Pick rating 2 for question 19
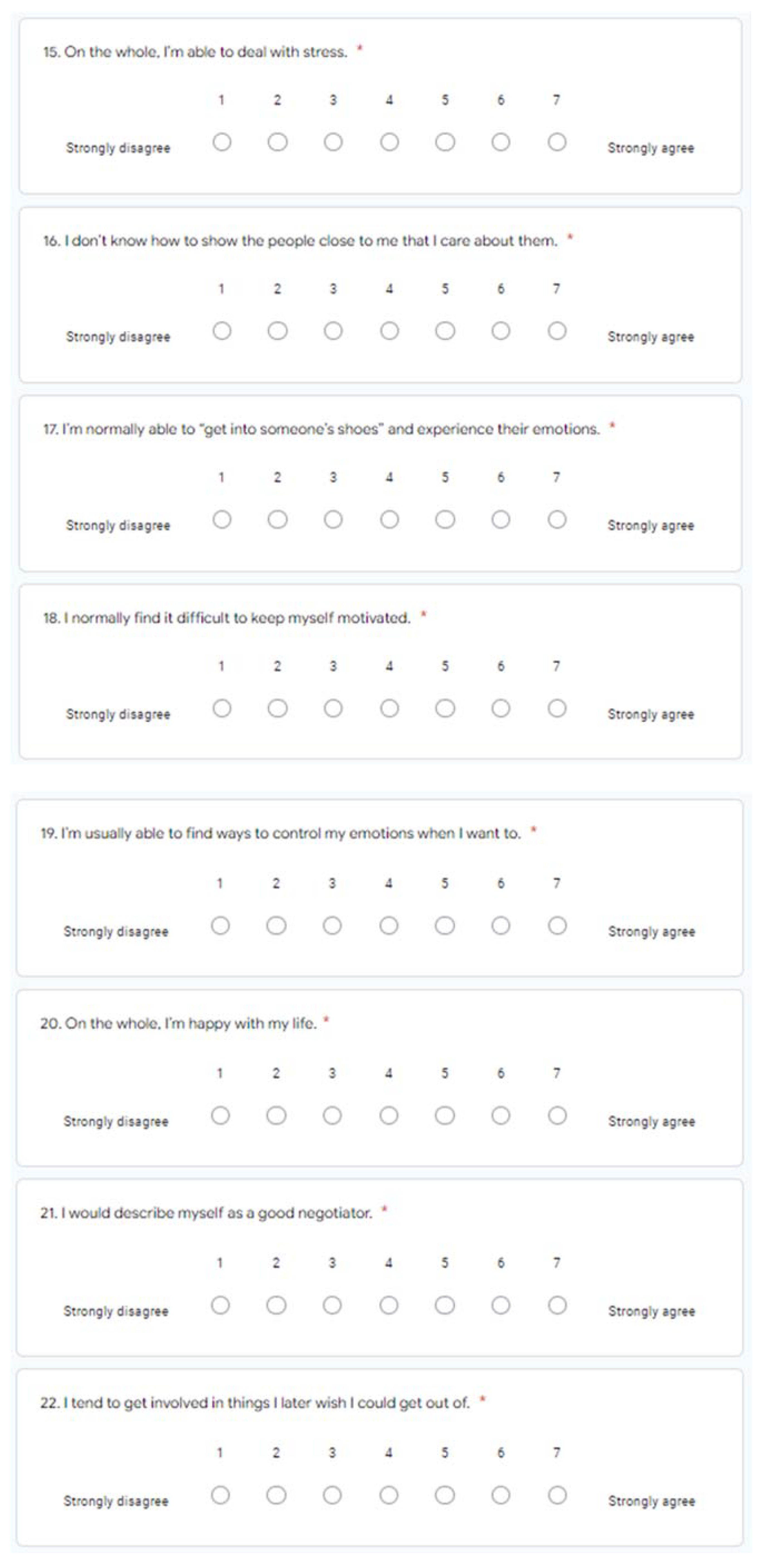 (x=276, y=926)
